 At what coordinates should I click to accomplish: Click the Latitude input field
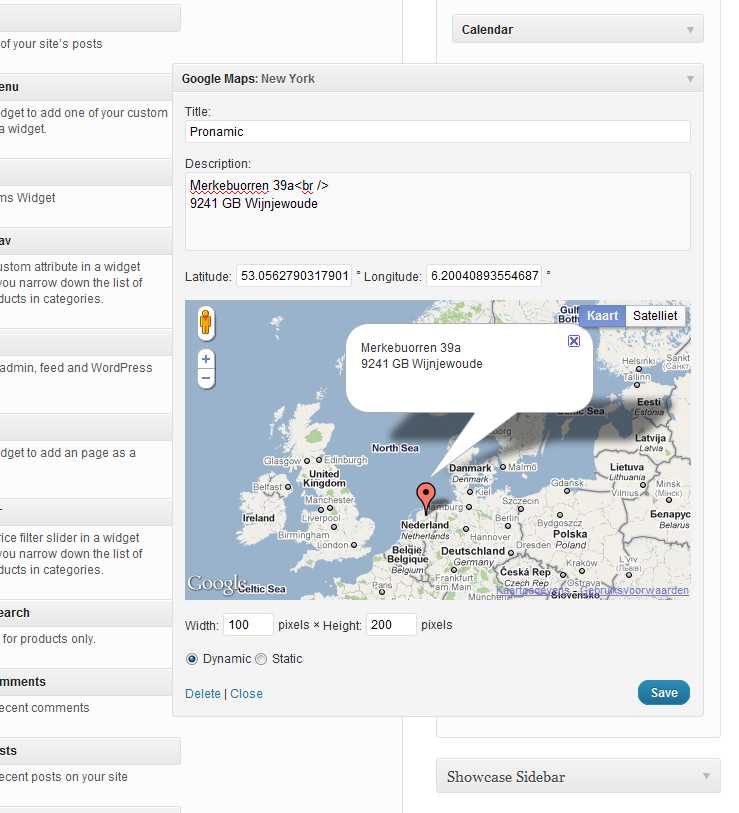[x=294, y=276]
